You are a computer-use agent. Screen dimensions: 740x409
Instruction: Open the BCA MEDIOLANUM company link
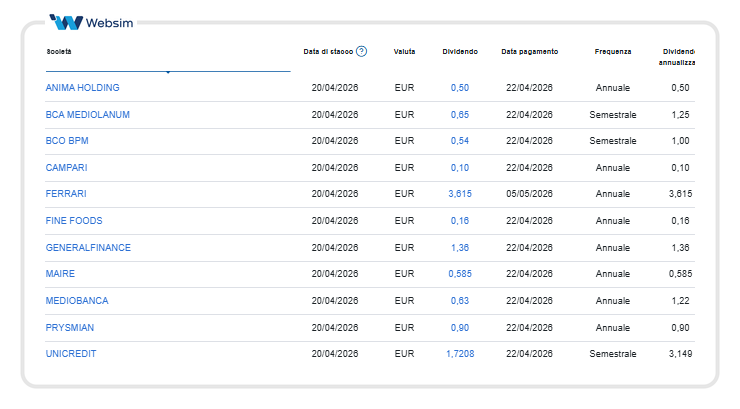point(88,115)
